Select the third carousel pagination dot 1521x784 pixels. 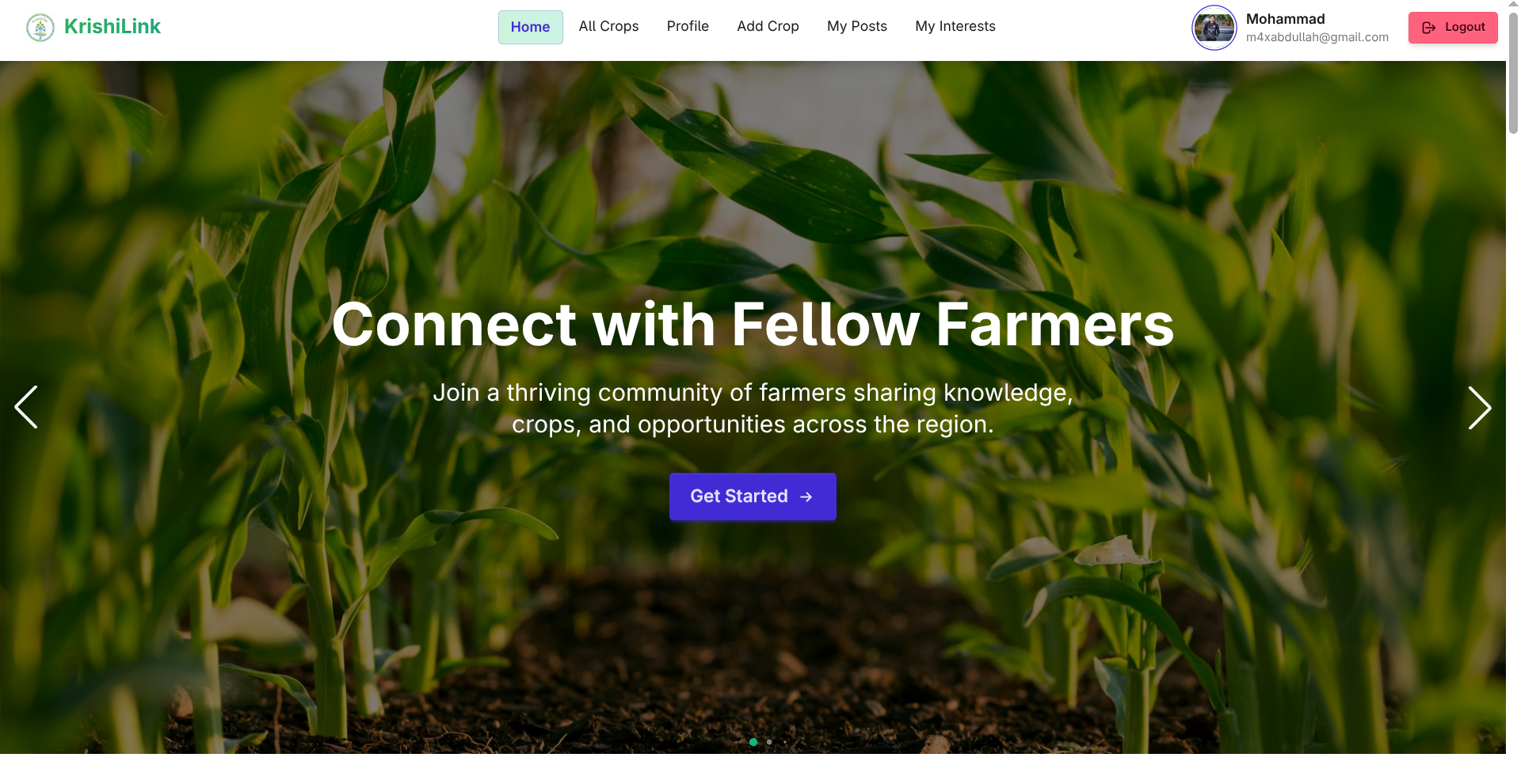click(785, 742)
